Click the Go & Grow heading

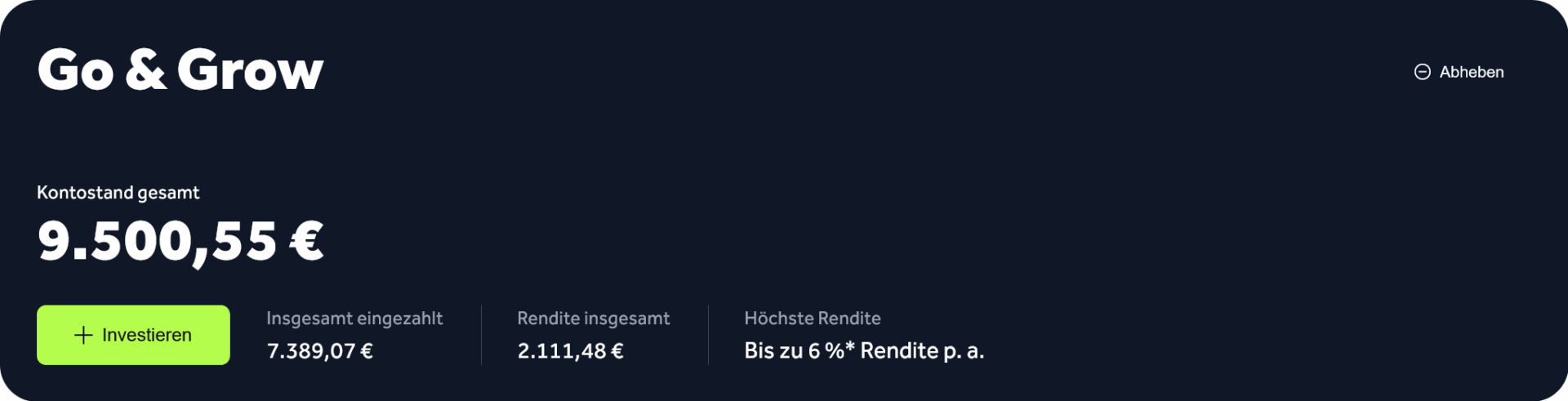pos(180,69)
